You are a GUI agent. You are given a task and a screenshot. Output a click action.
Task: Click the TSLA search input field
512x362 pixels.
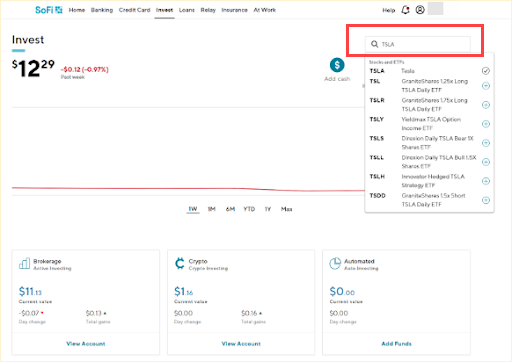tap(418, 44)
